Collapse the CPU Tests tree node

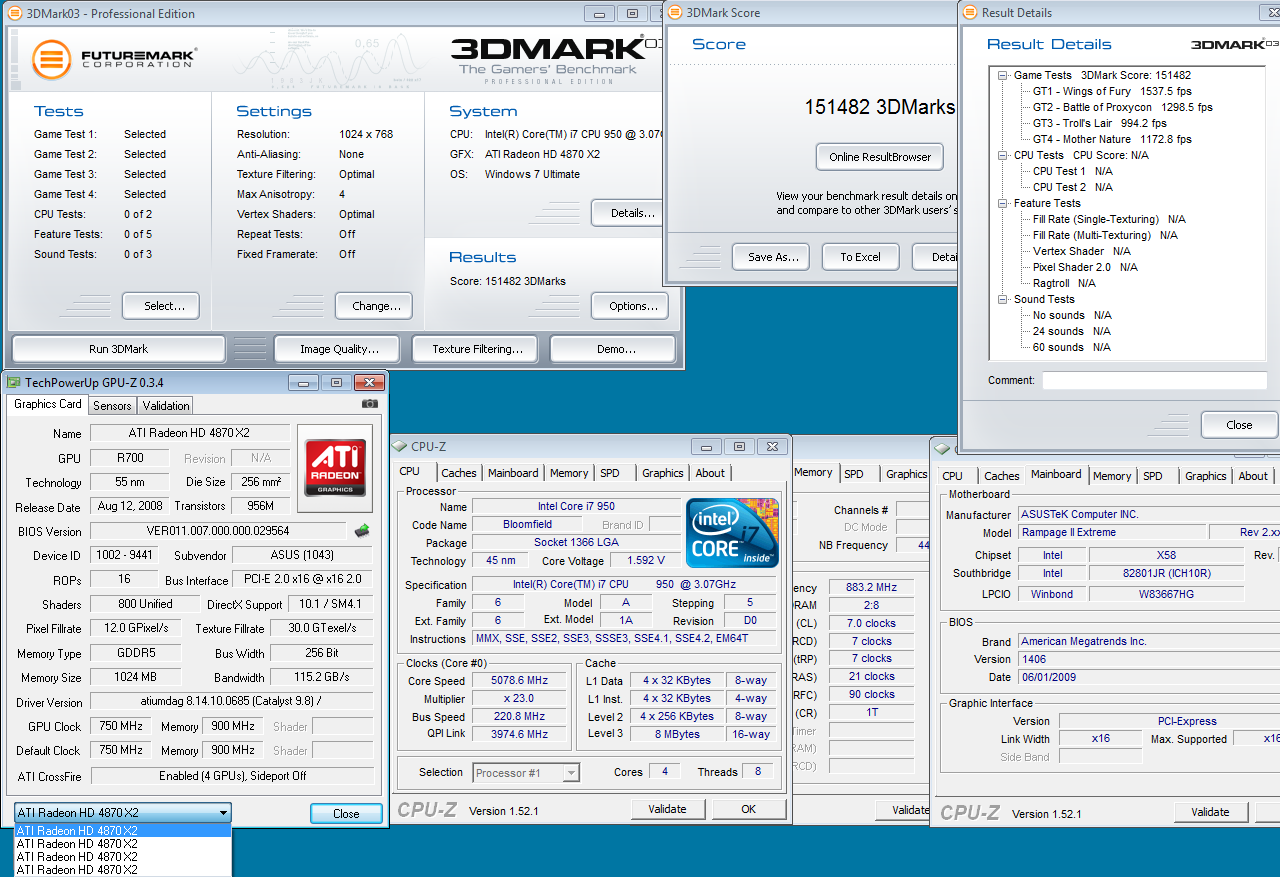[x=1003, y=155]
